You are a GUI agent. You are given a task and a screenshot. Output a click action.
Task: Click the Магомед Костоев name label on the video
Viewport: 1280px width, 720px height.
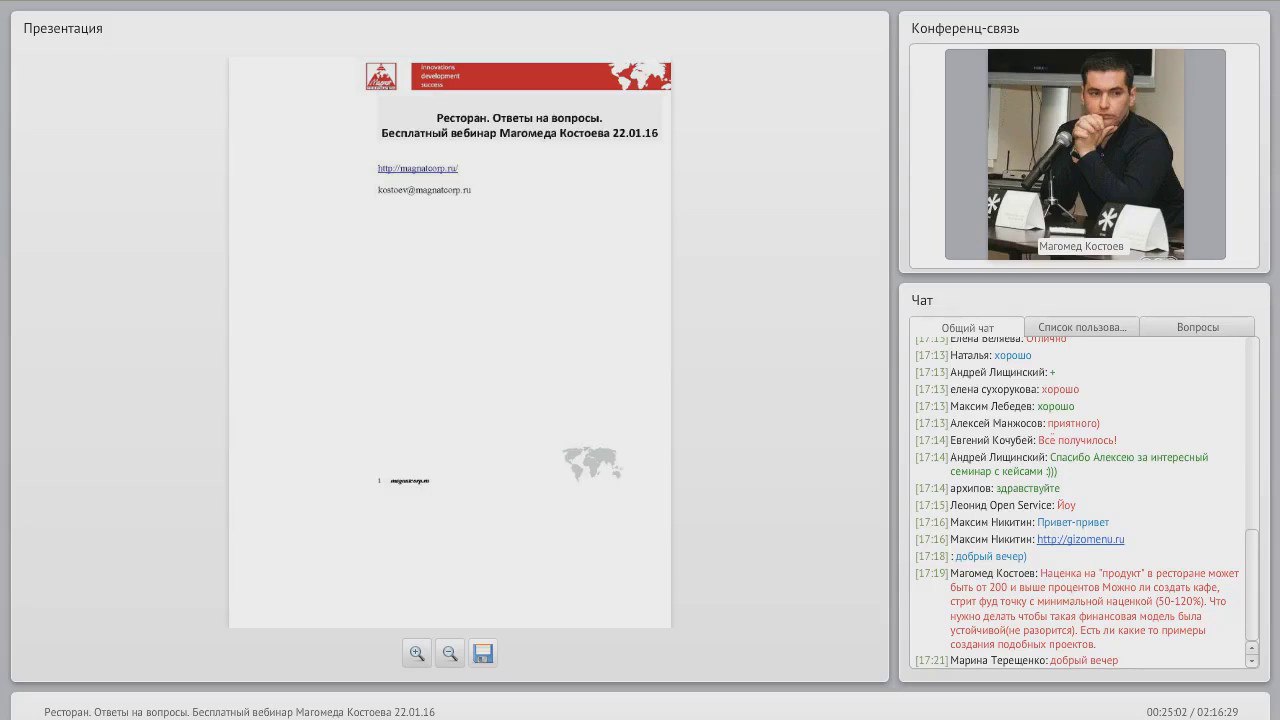1081,246
